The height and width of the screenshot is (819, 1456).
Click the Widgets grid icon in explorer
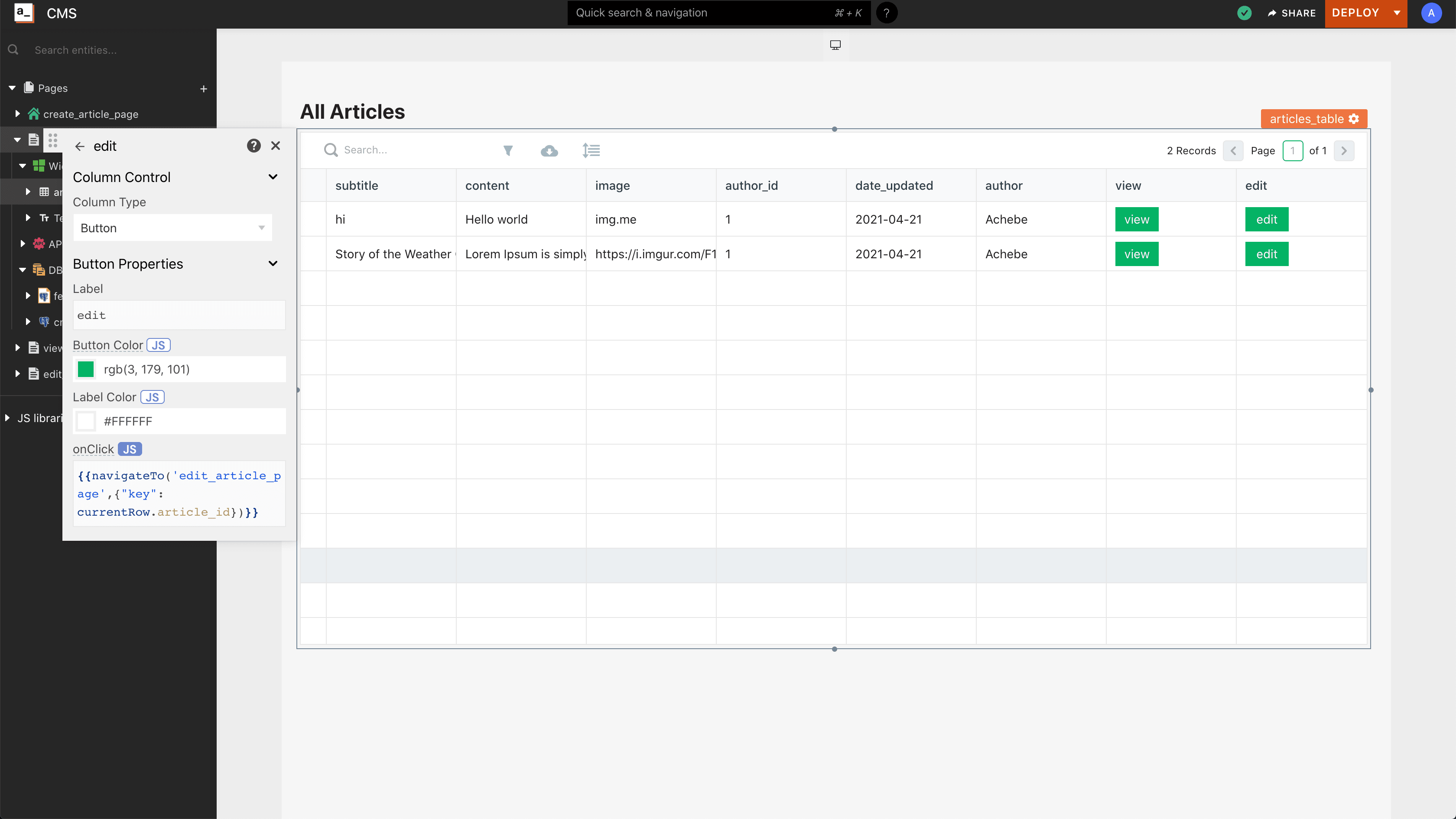coord(39,166)
